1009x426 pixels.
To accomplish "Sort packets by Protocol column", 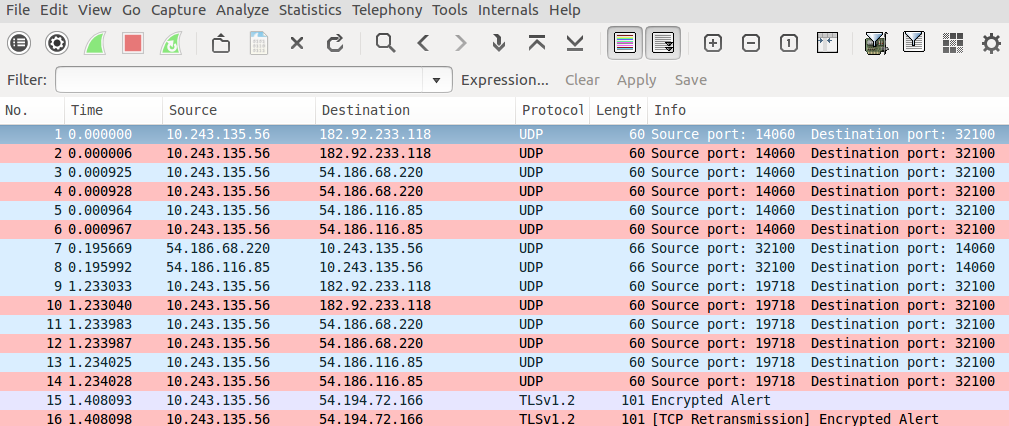I will click(x=552, y=110).
